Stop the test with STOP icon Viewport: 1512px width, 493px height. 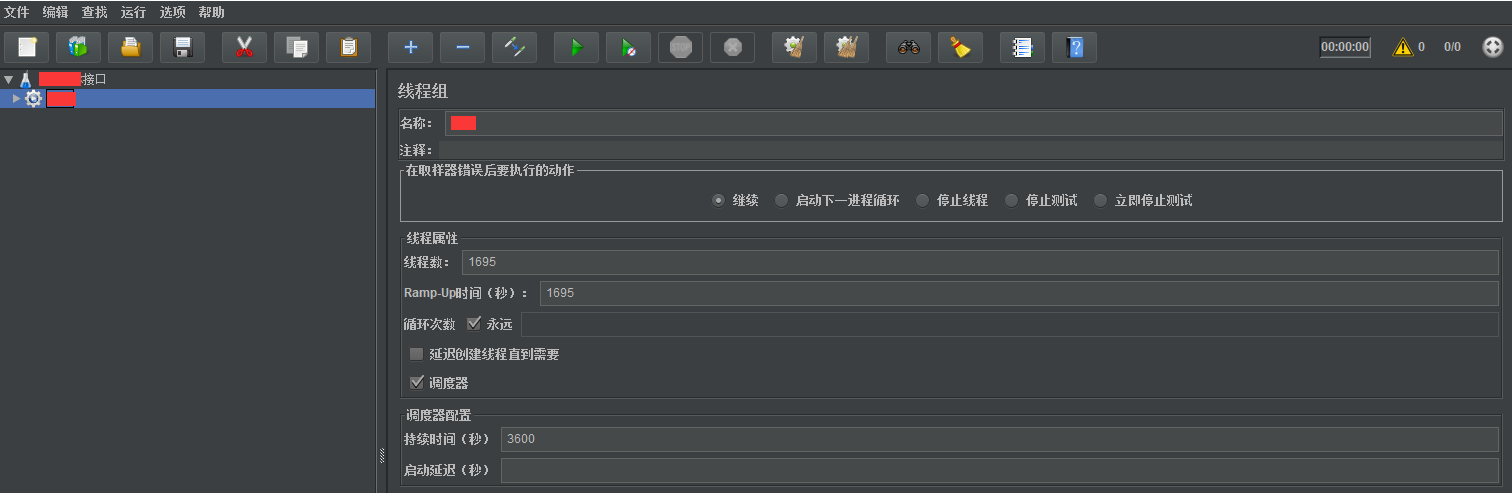tap(680, 47)
